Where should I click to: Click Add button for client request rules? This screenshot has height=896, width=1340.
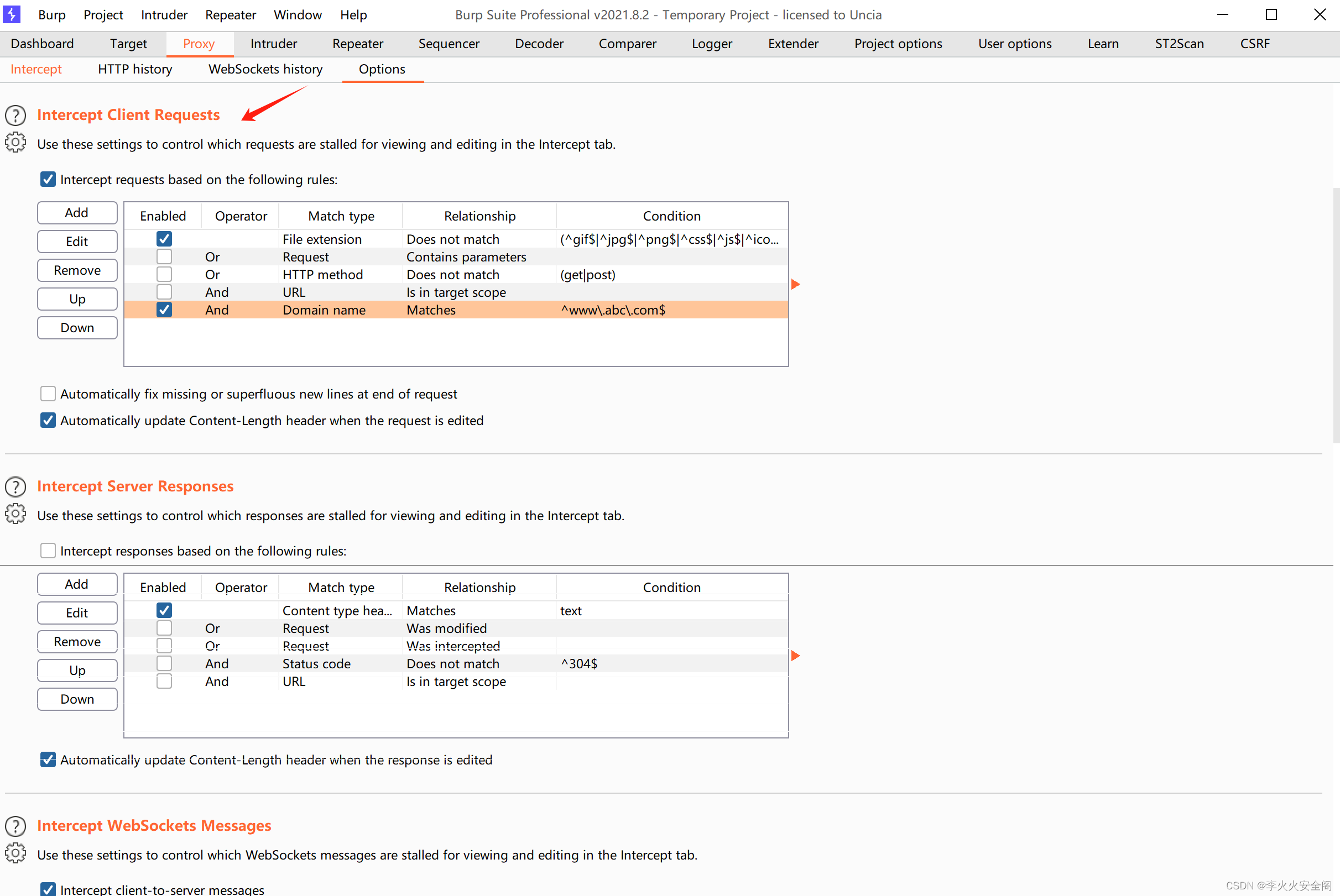pyautogui.click(x=76, y=211)
